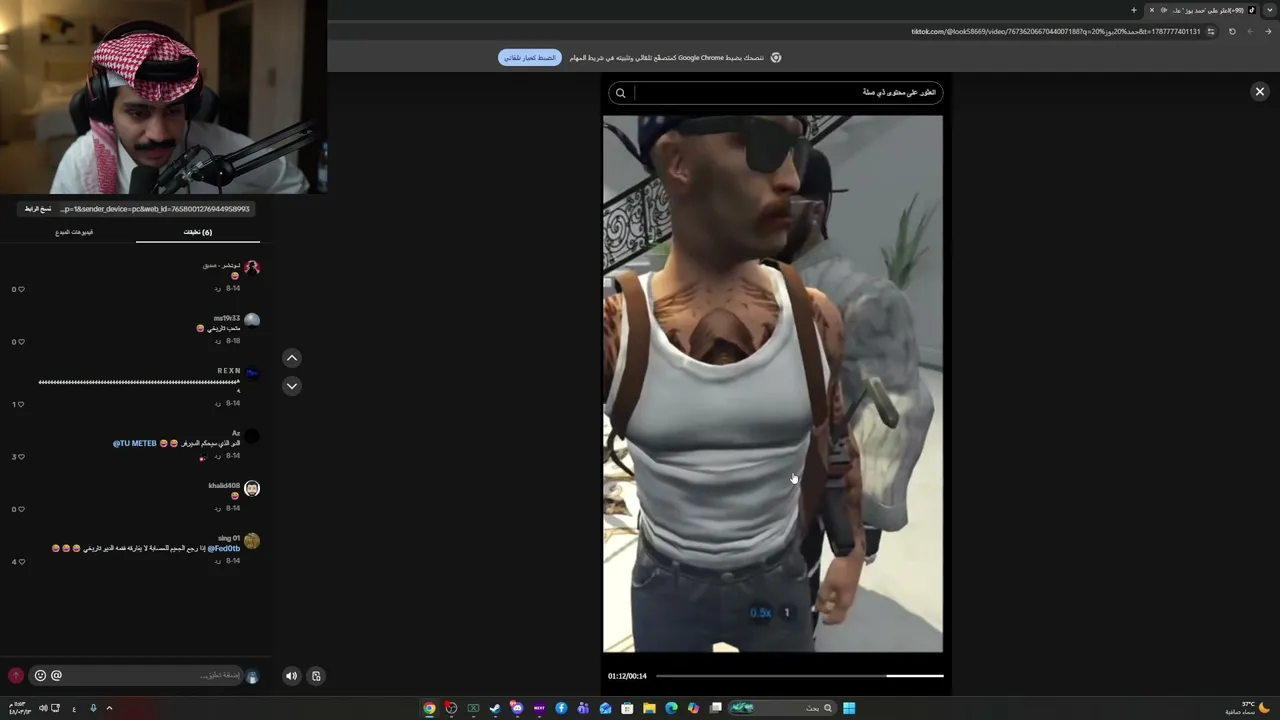1280x720 pixels.
Task: Open the site settings icon in the address bar
Action: click(x=1211, y=31)
